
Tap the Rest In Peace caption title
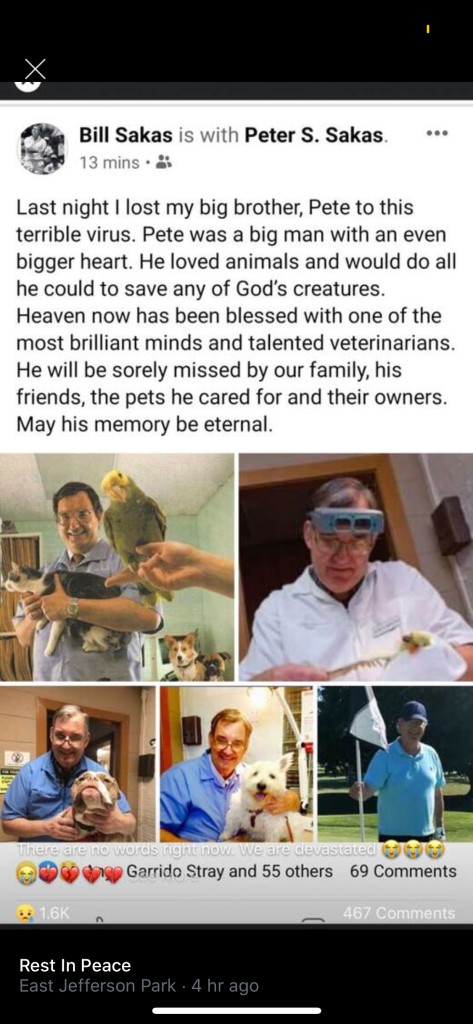75,965
